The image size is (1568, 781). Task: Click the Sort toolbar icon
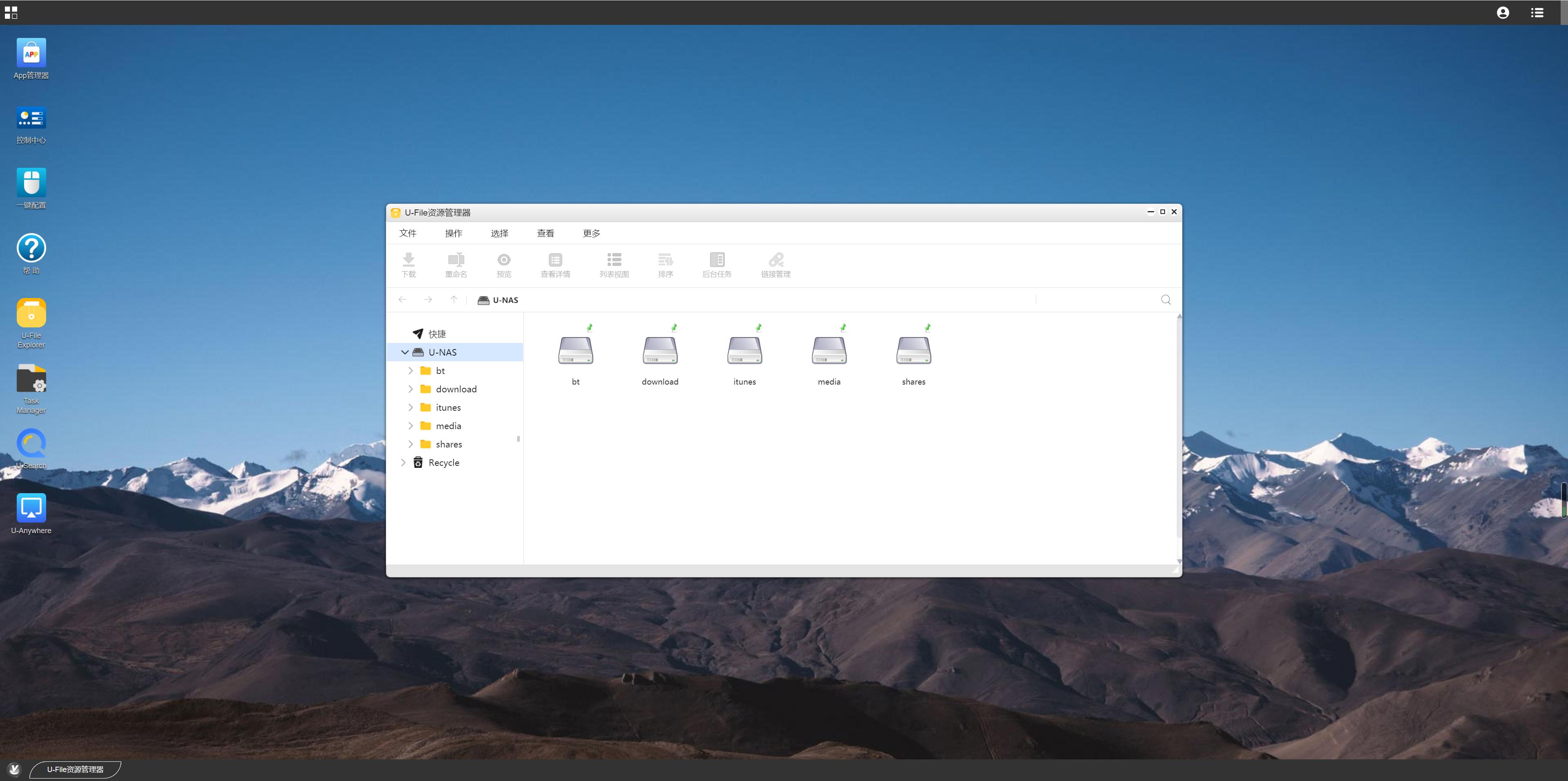[665, 264]
